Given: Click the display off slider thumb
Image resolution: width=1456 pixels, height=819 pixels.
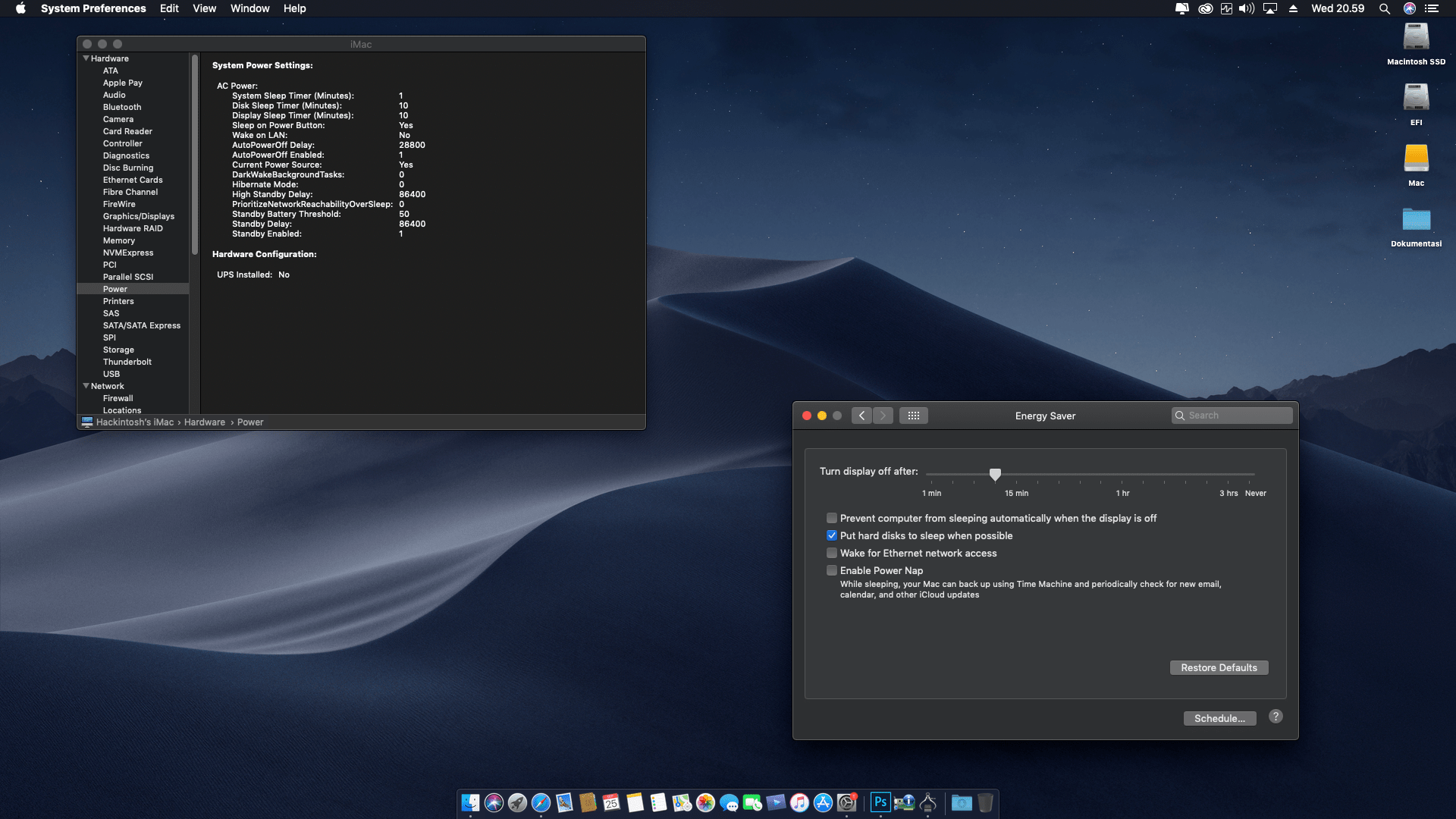Looking at the screenshot, I should click(x=995, y=475).
